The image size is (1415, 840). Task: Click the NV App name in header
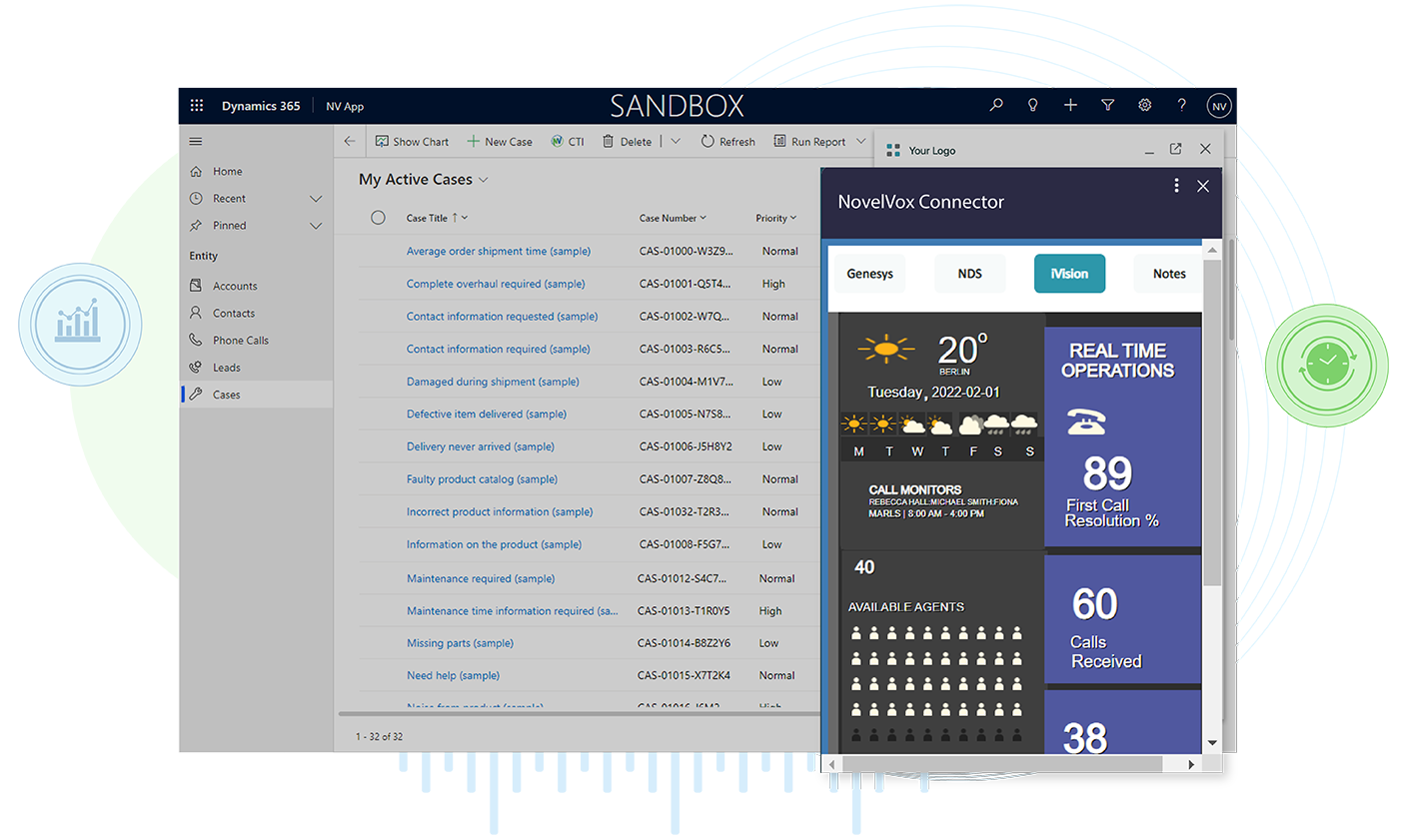tap(345, 106)
